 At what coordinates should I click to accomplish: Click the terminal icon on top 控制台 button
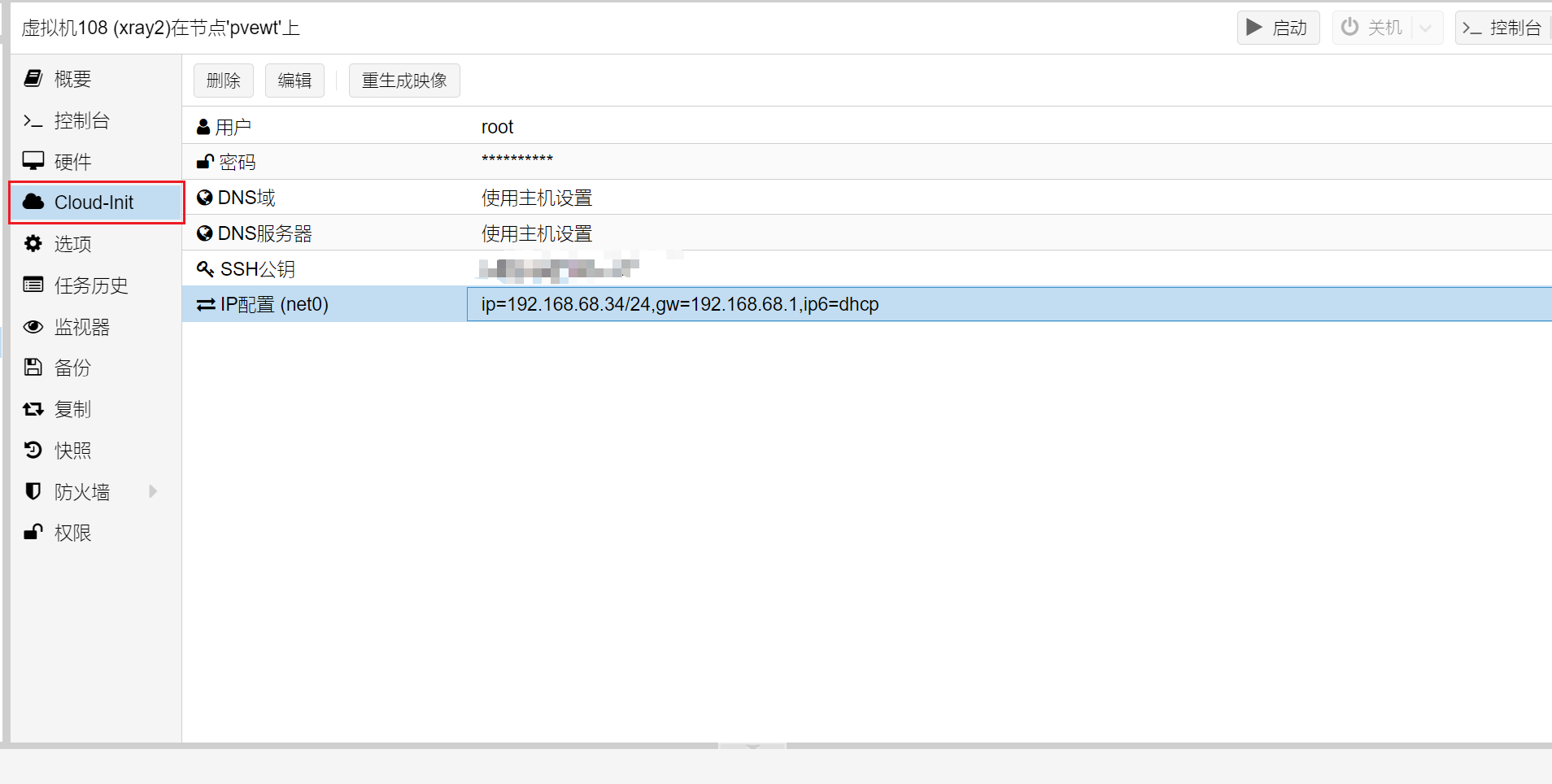[x=1471, y=28]
